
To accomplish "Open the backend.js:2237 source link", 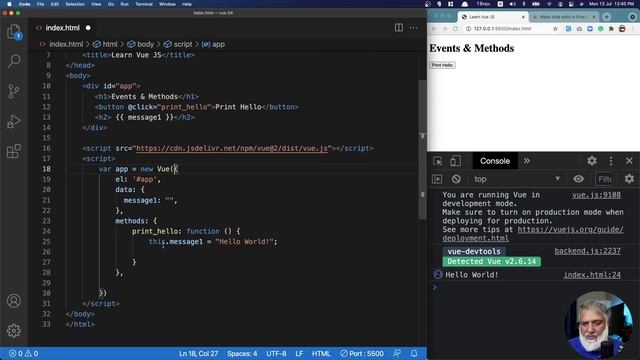I will [587, 251].
